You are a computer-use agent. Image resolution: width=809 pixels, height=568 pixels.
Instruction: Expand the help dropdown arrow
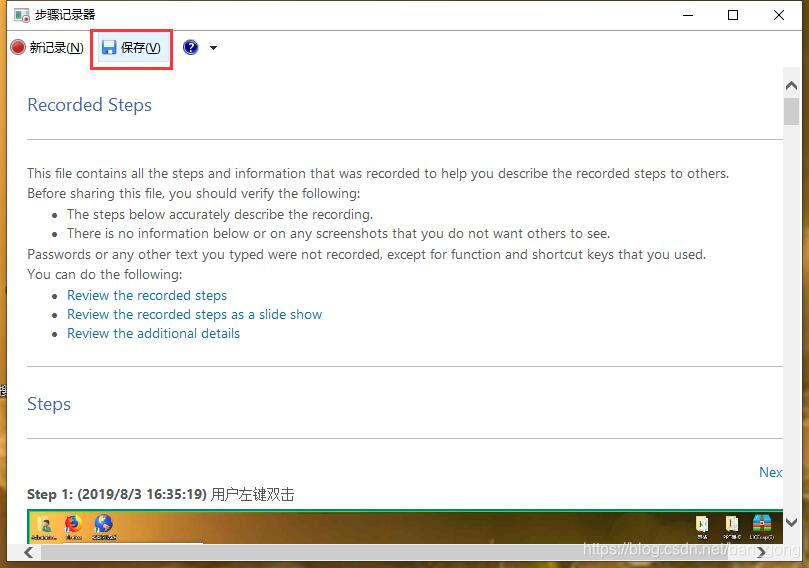(213, 48)
